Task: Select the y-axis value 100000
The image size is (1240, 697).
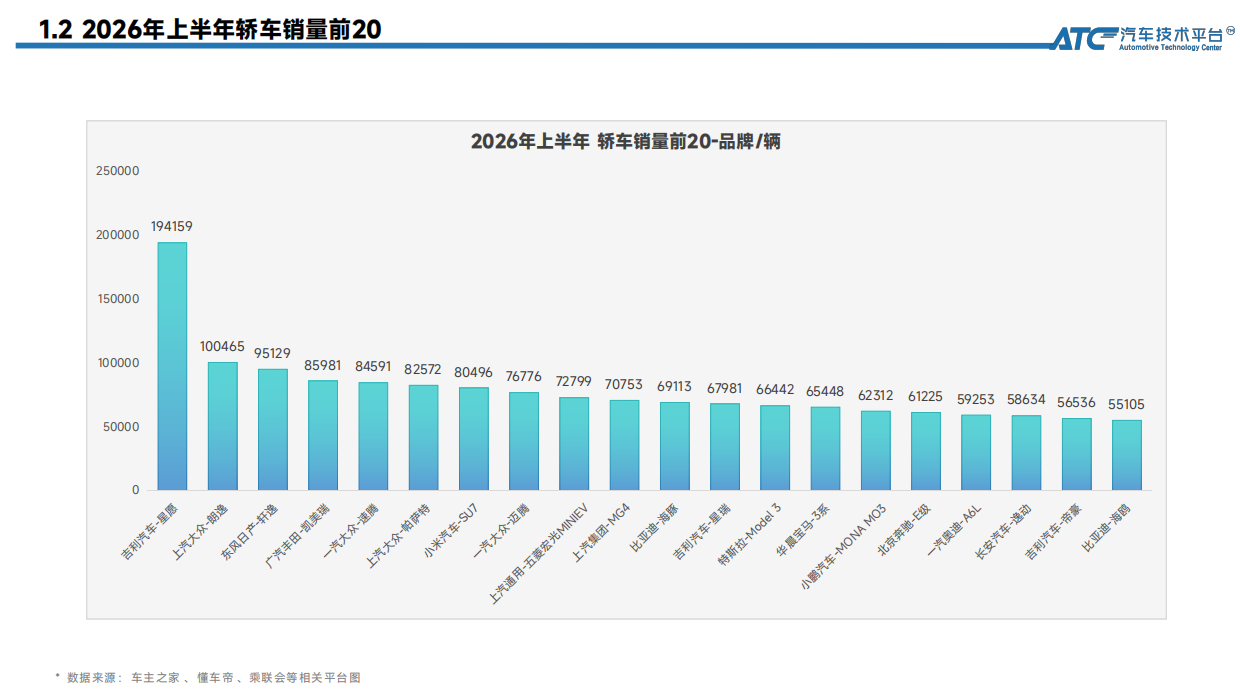Action: coord(118,363)
